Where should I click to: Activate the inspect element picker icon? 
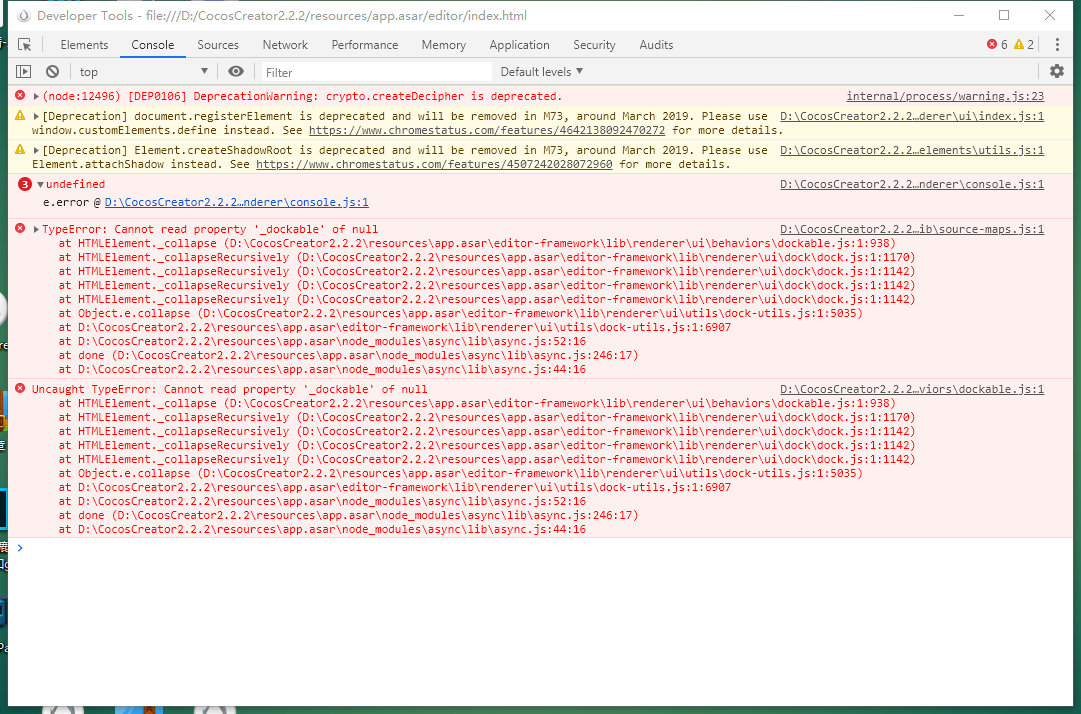(x=25, y=45)
